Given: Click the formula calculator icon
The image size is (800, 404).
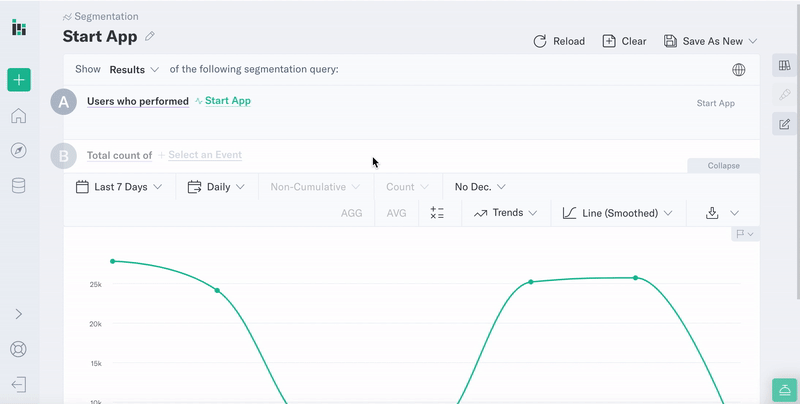Looking at the screenshot, I should (437, 213).
